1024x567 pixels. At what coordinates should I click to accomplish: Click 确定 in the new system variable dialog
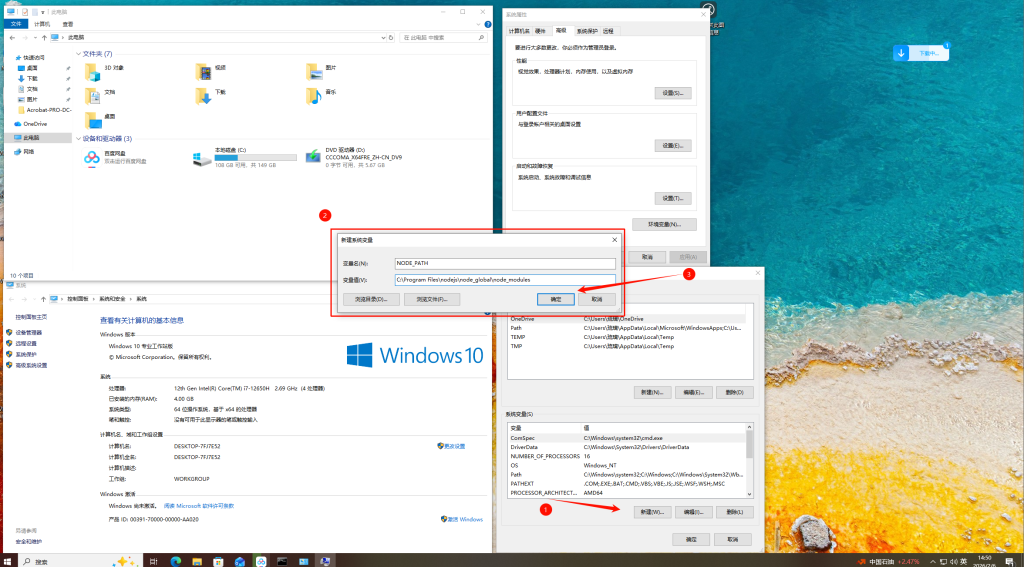coord(556,299)
